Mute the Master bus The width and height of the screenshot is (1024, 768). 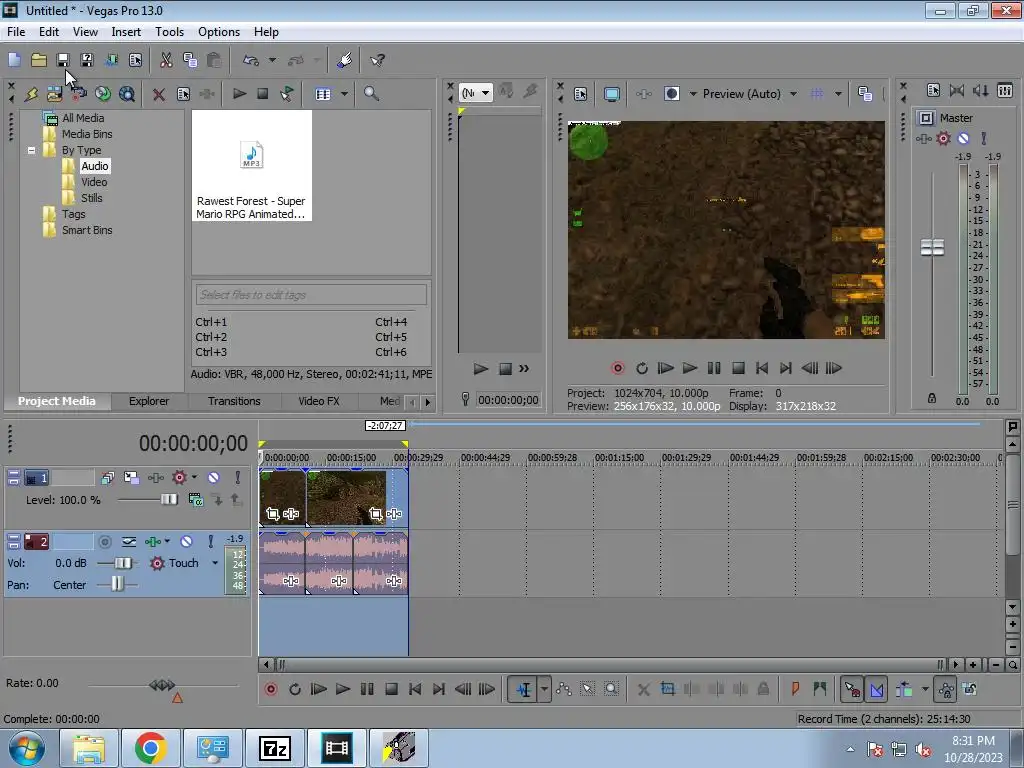click(x=963, y=138)
